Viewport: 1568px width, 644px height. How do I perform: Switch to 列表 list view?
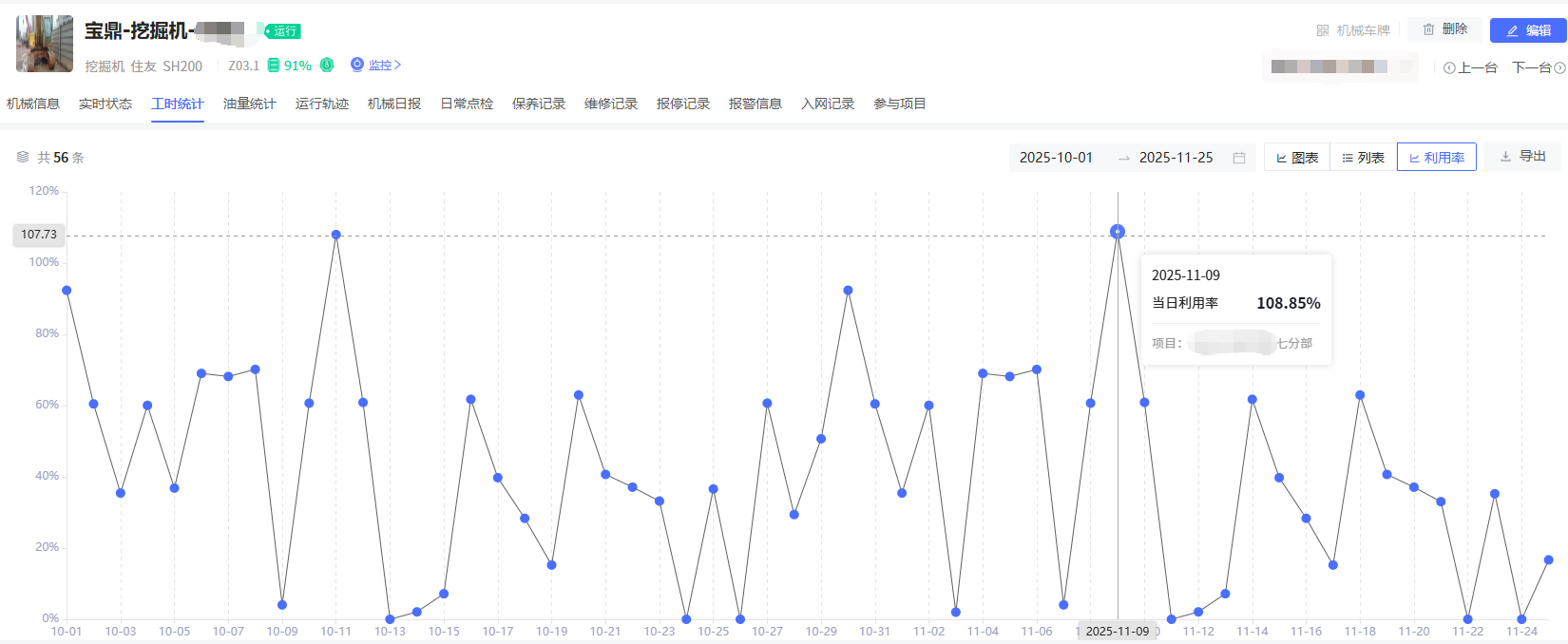(1364, 158)
